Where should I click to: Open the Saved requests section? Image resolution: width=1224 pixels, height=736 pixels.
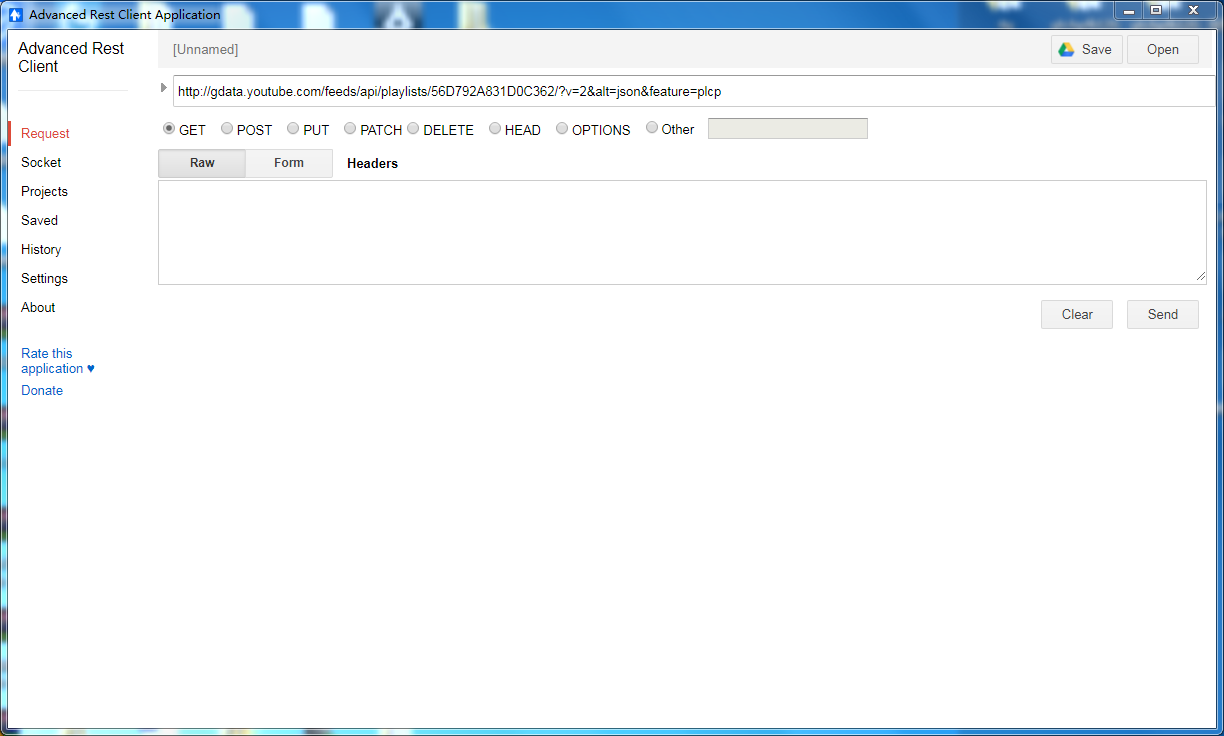[x=39, y=220]
